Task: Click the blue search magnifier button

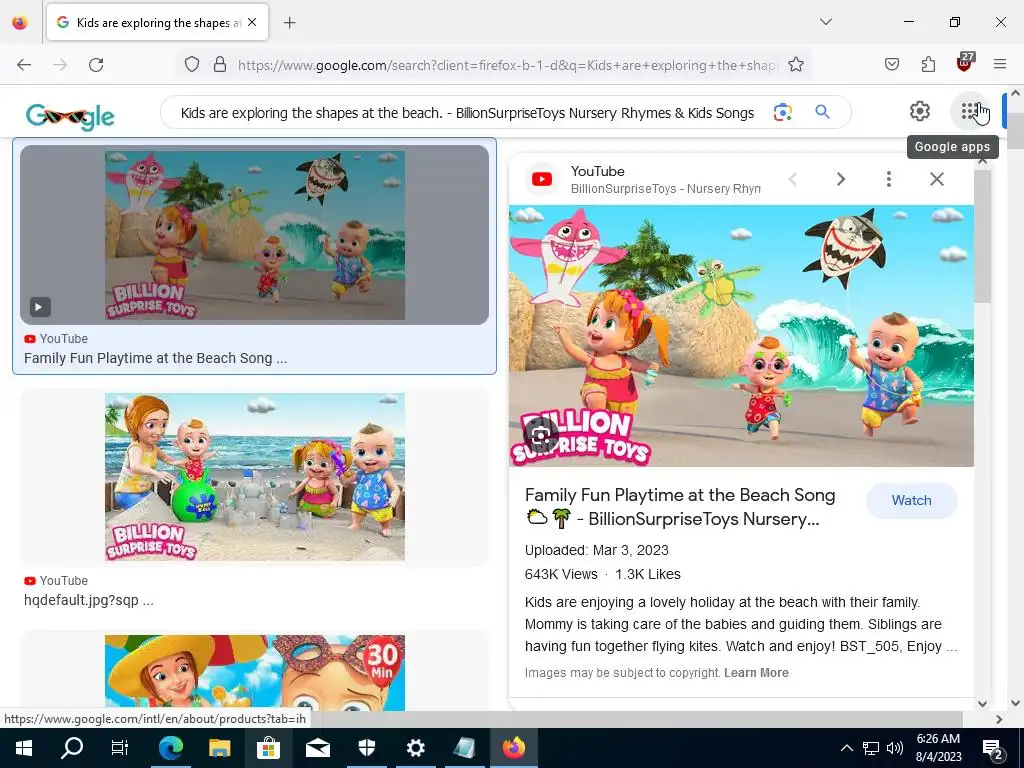Action: tap(822, 112)
